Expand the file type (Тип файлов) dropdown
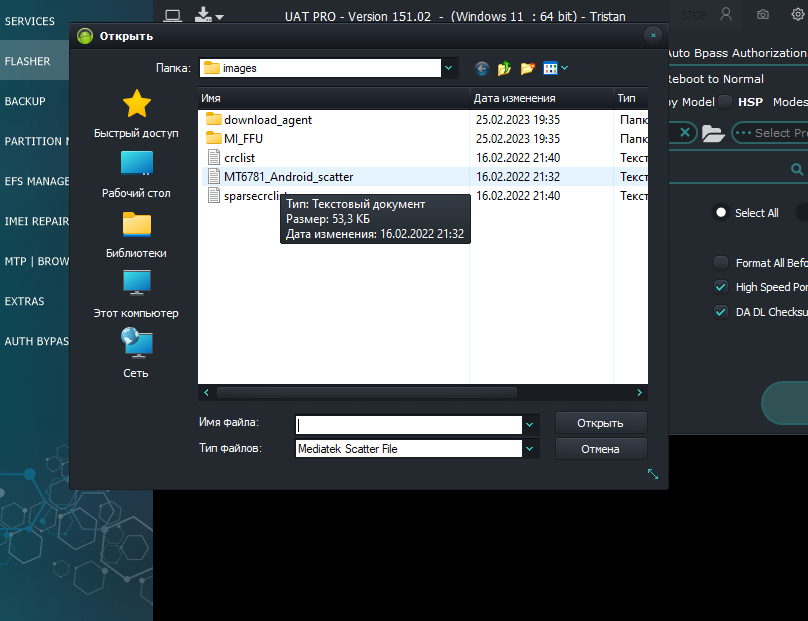This screenshot has height=621, width=808. pos(529,449)
